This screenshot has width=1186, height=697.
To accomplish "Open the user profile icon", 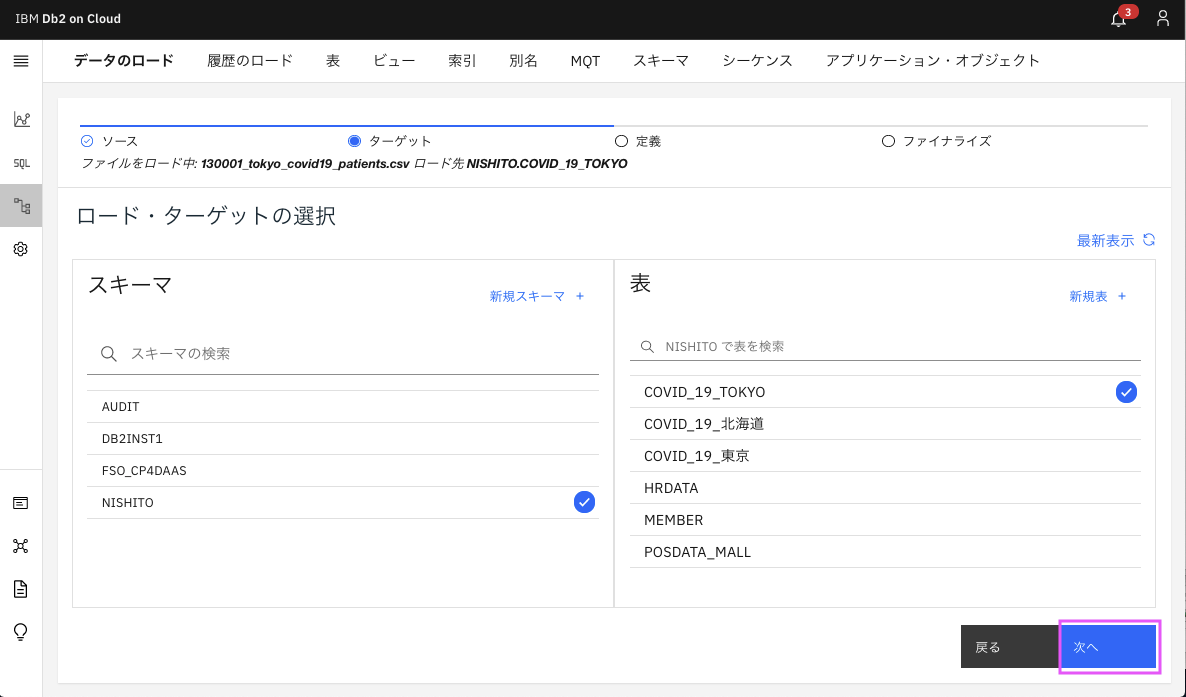I will tap(1163, 19).
